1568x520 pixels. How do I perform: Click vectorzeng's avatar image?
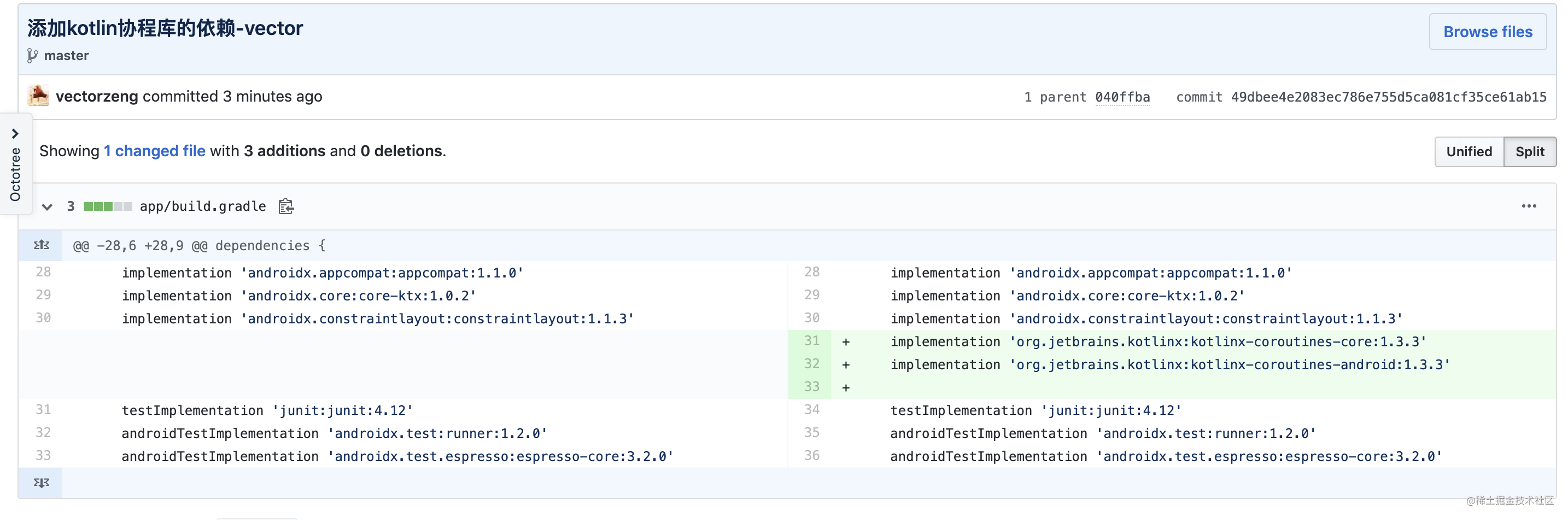point(38,96)
